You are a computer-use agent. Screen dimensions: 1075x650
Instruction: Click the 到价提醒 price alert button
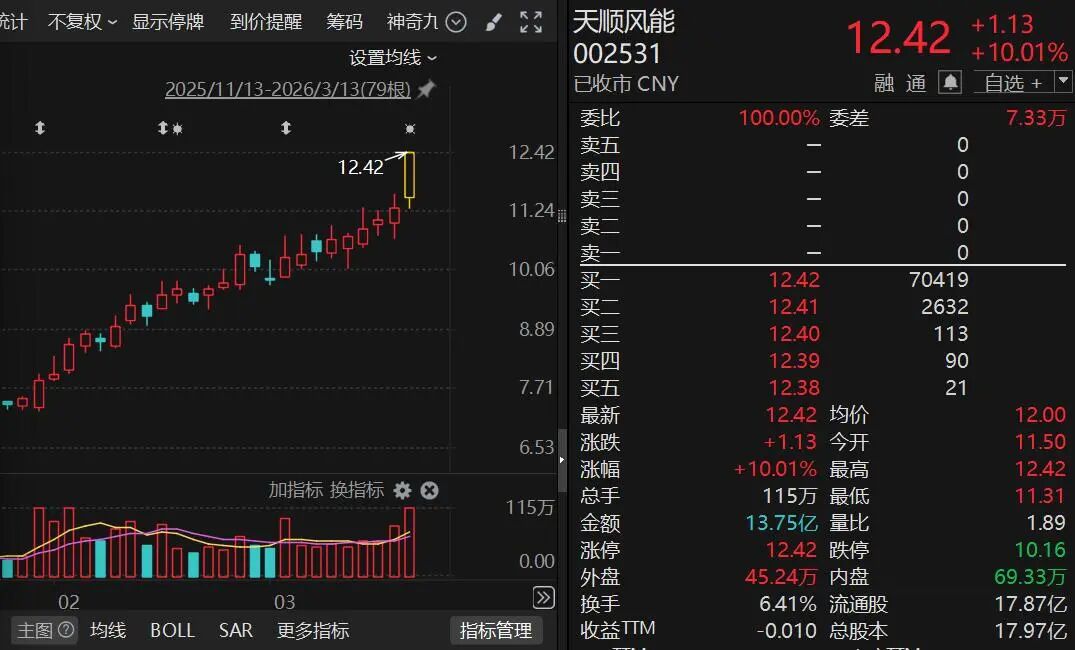(265, 21)
